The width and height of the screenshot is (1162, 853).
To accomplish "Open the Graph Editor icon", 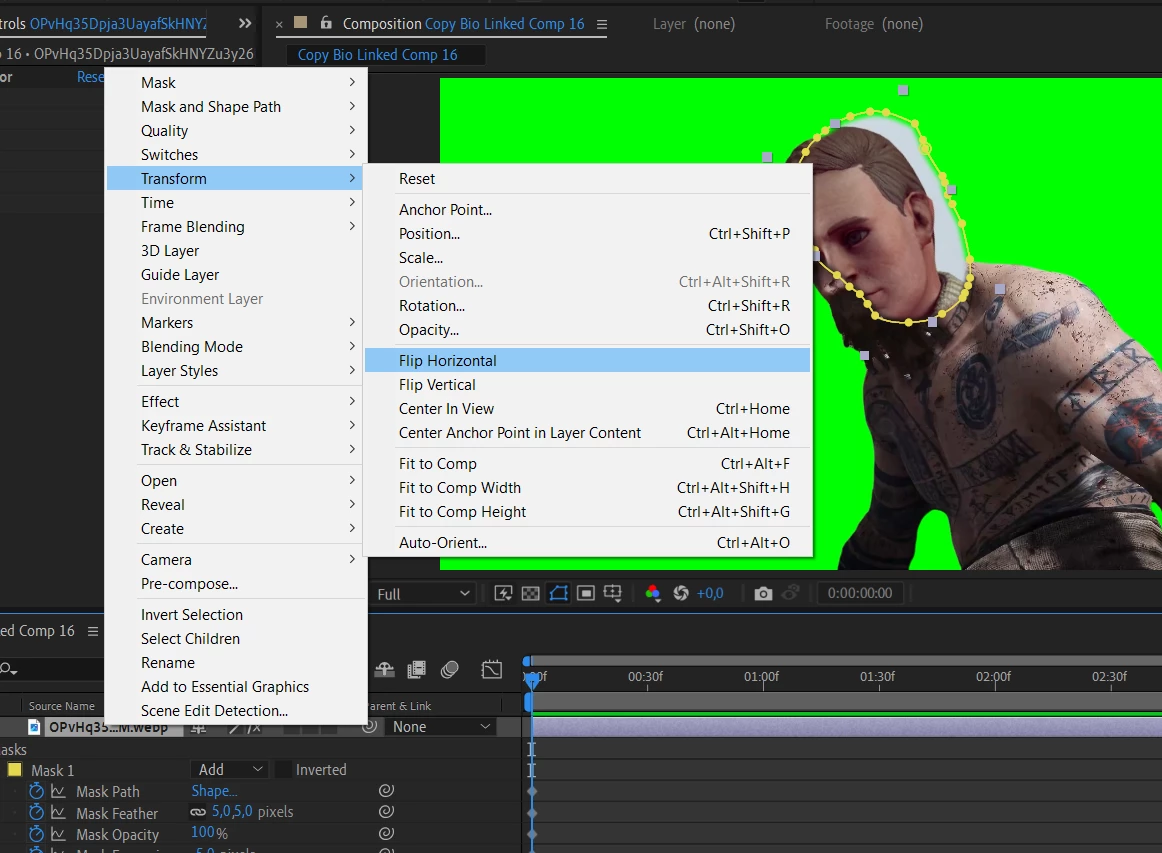I will coord(491,670).
